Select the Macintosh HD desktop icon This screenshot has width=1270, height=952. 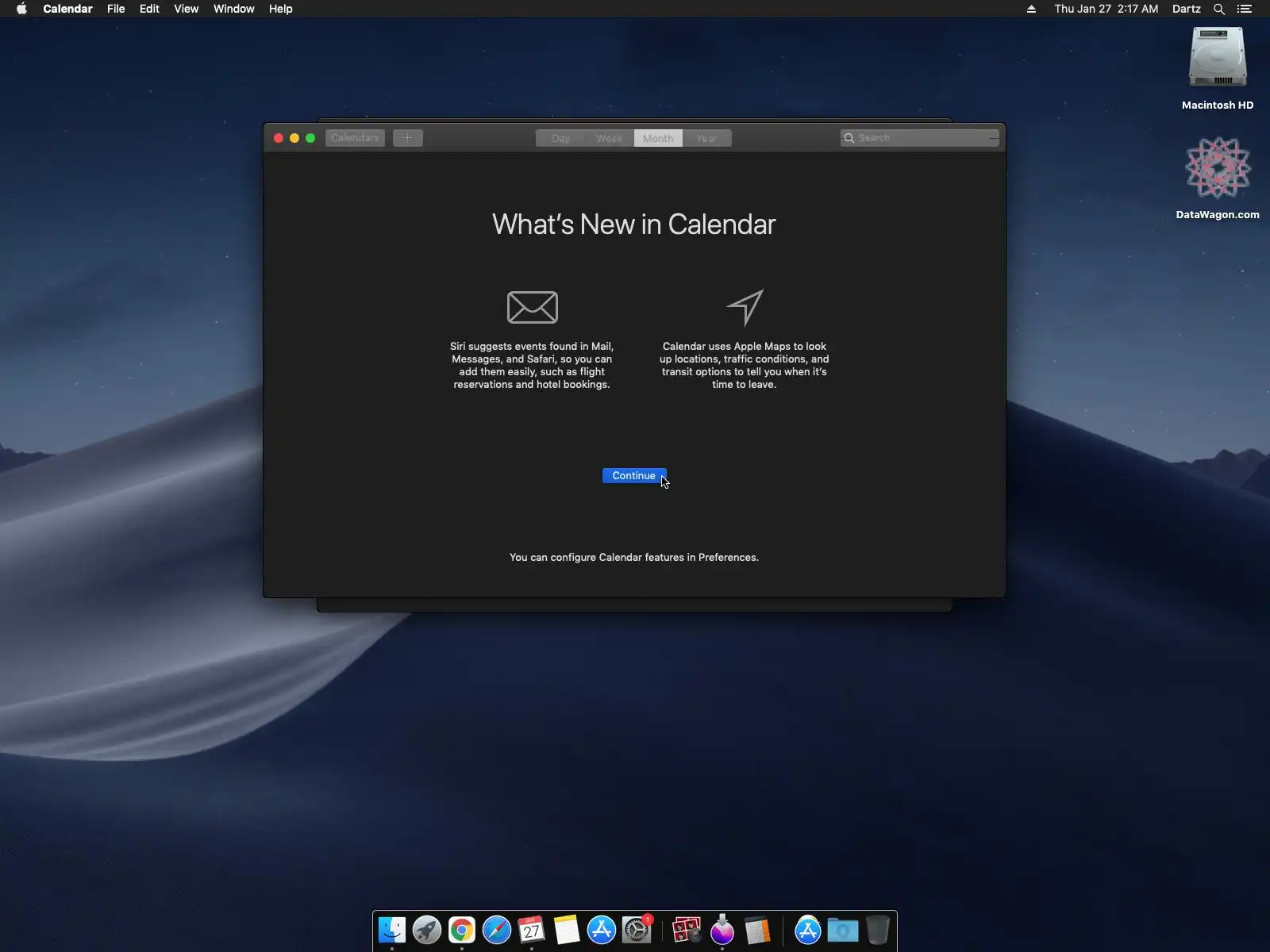tap(1218, 68)
